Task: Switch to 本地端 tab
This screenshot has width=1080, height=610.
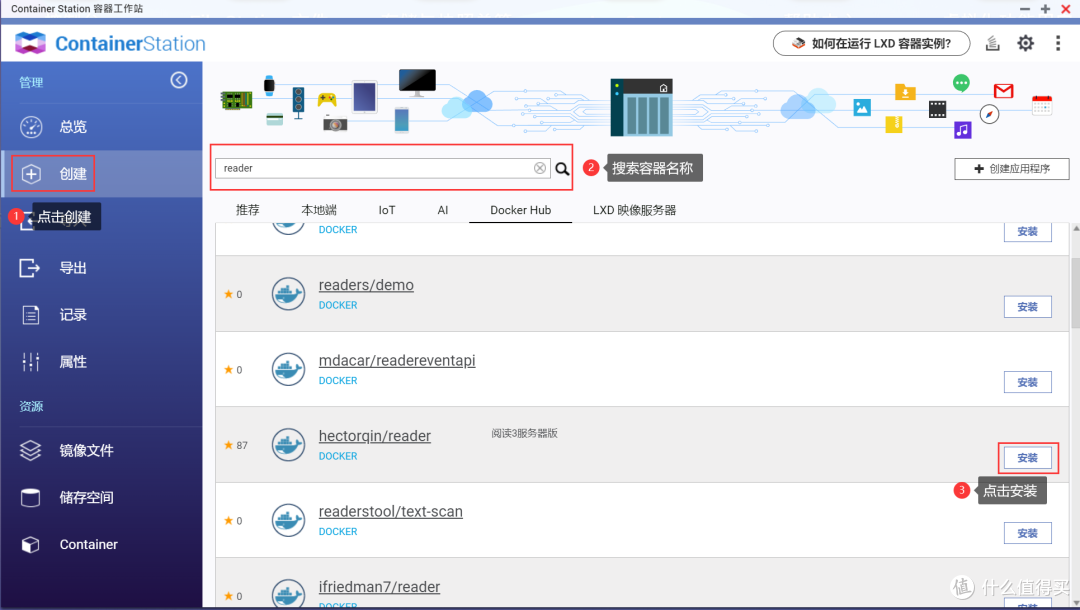Action: (x=319, y=210)
